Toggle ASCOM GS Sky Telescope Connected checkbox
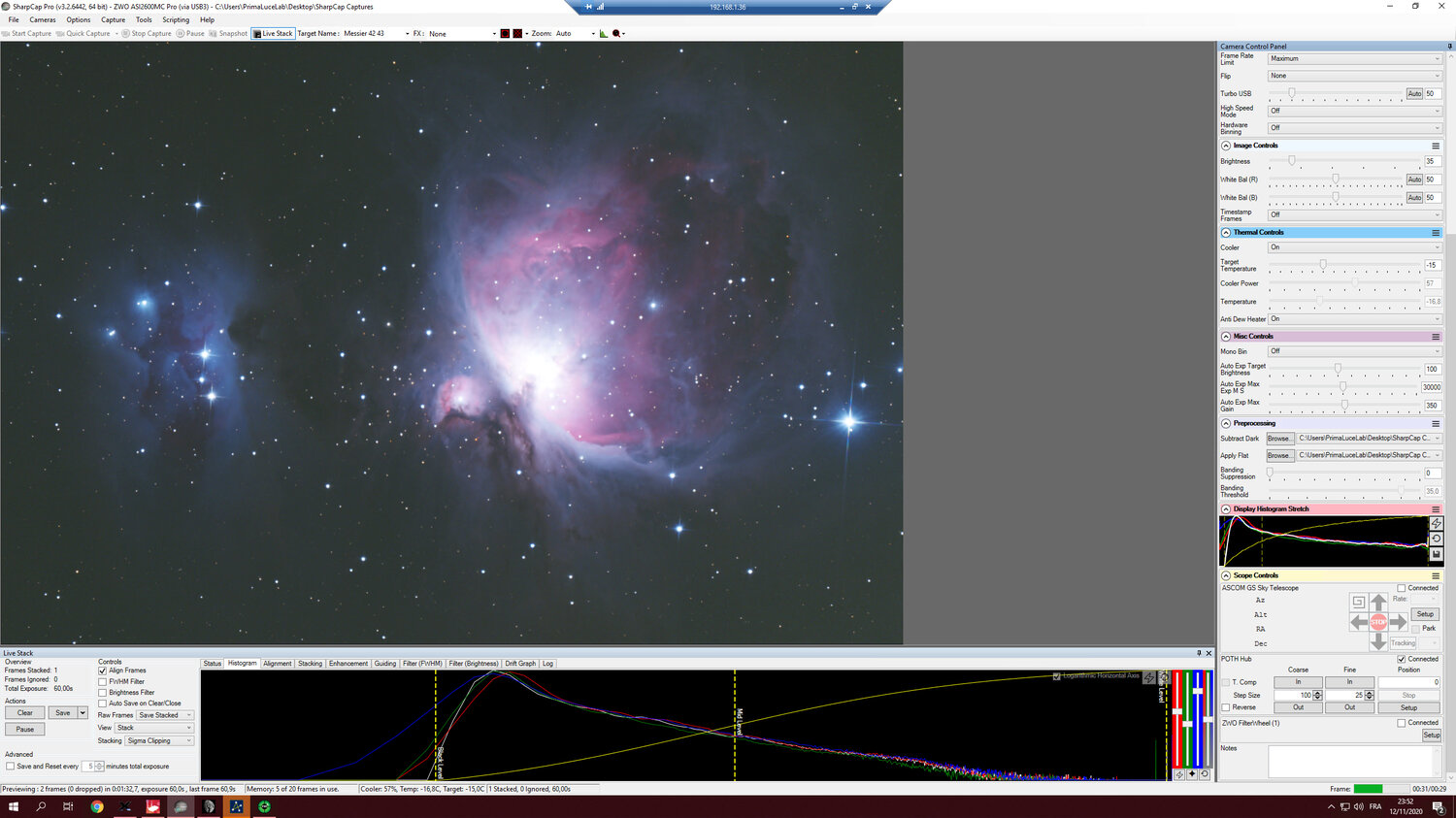1456x818 pixels. 1401,588
